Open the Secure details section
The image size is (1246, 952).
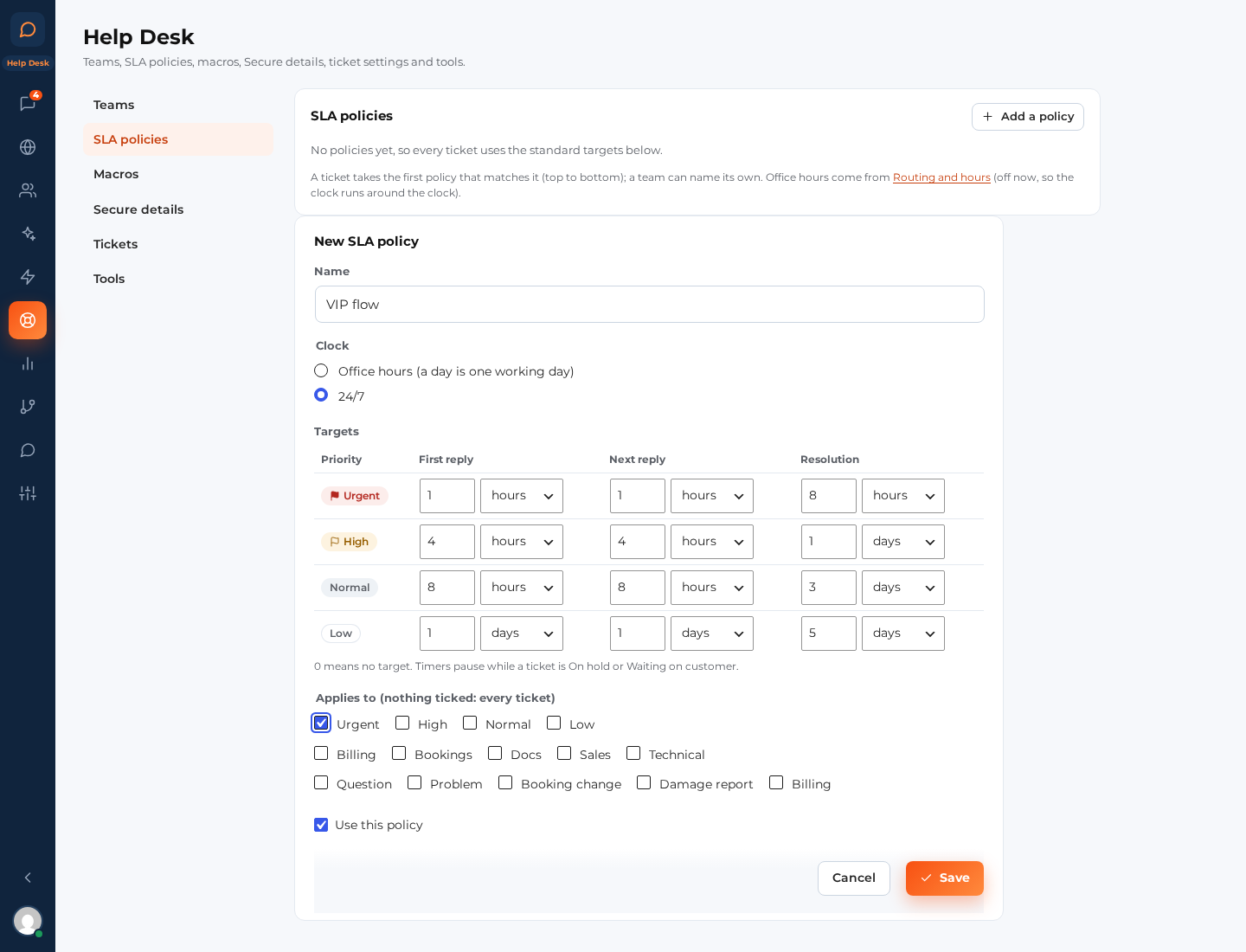(178, 209)
